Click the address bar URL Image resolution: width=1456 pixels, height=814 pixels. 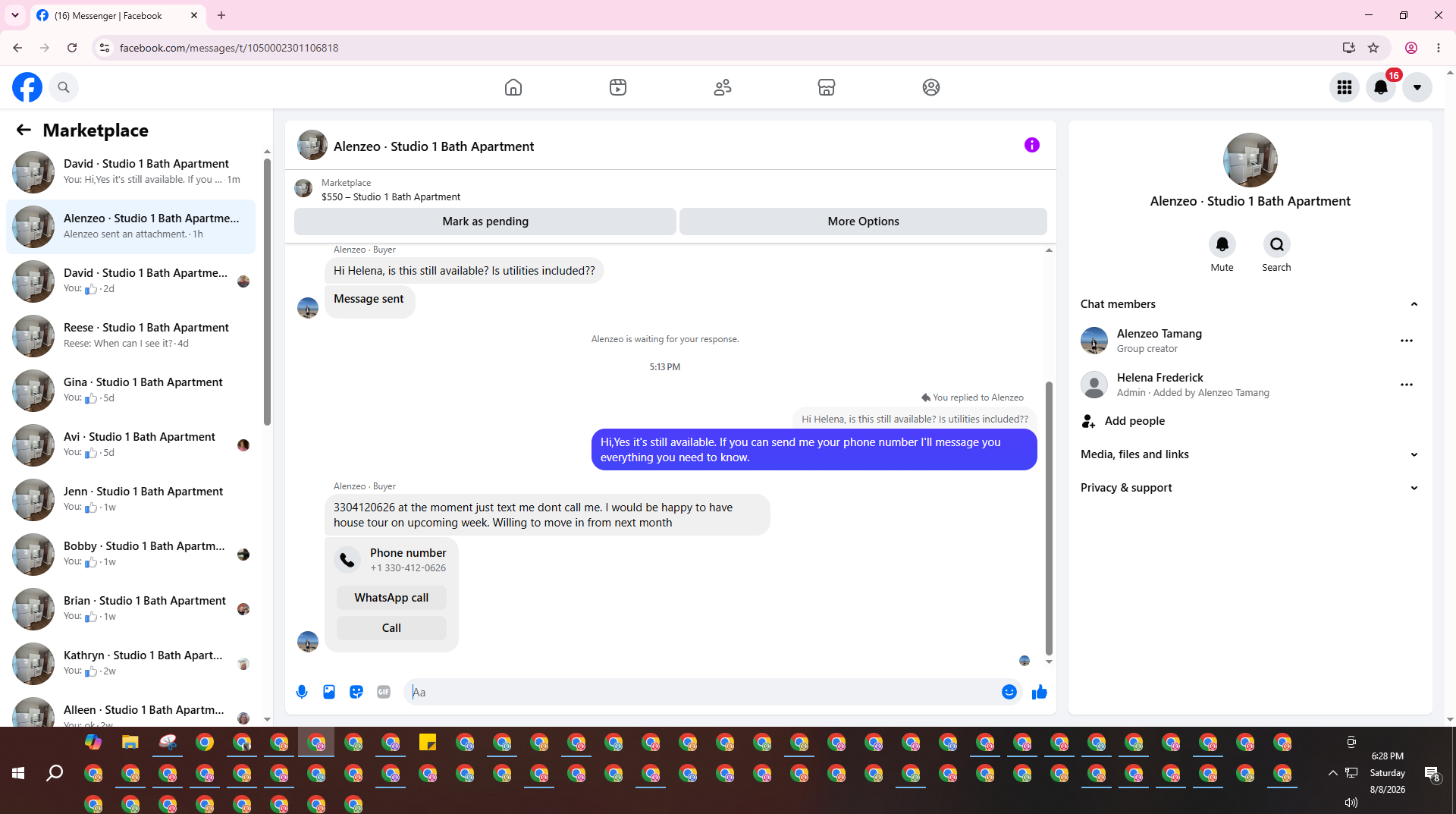point(229,48)
